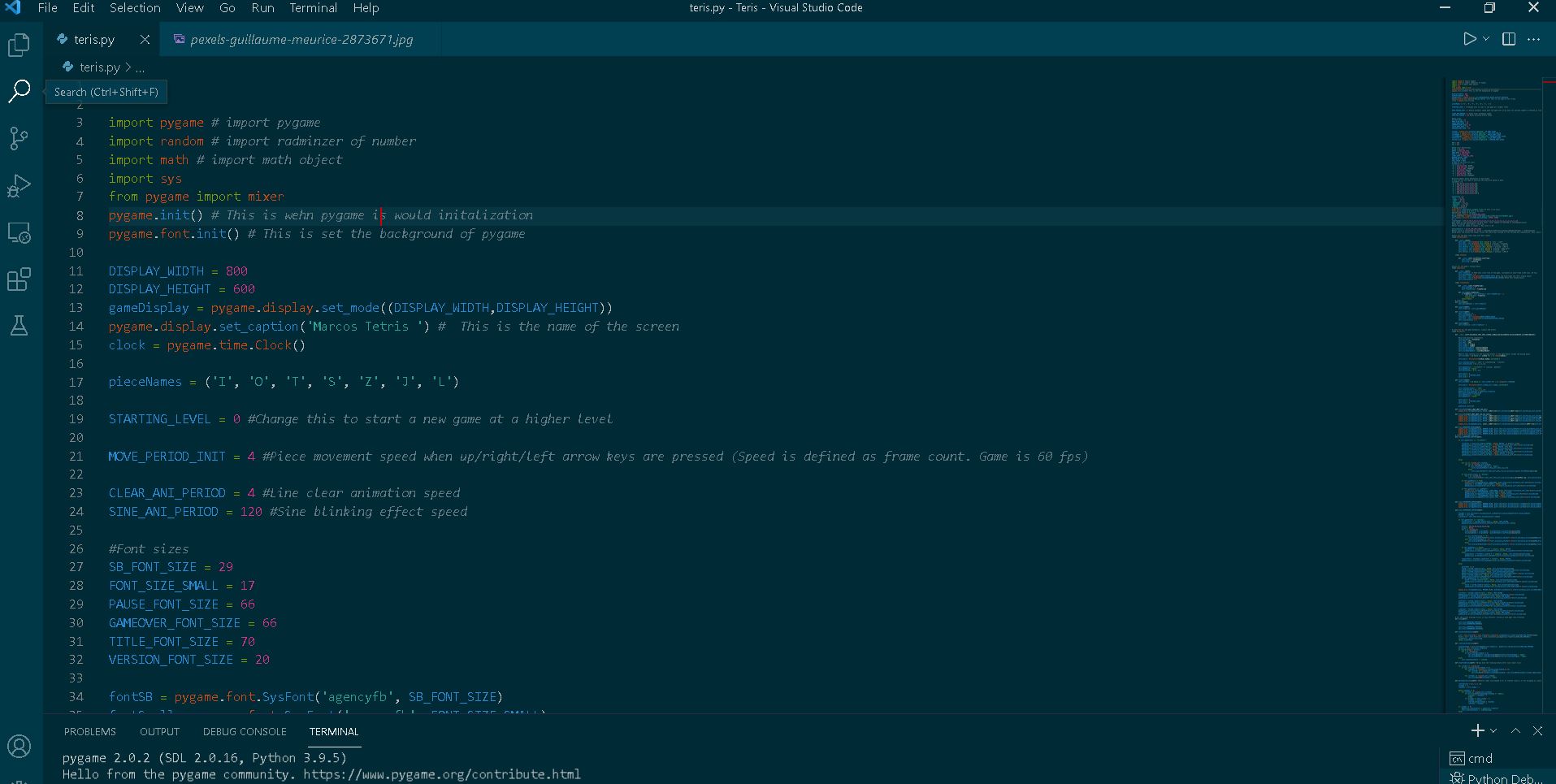Open the run options dropdown beside play button
This screenshot has height=784, width=1556.
(1486, 39)
